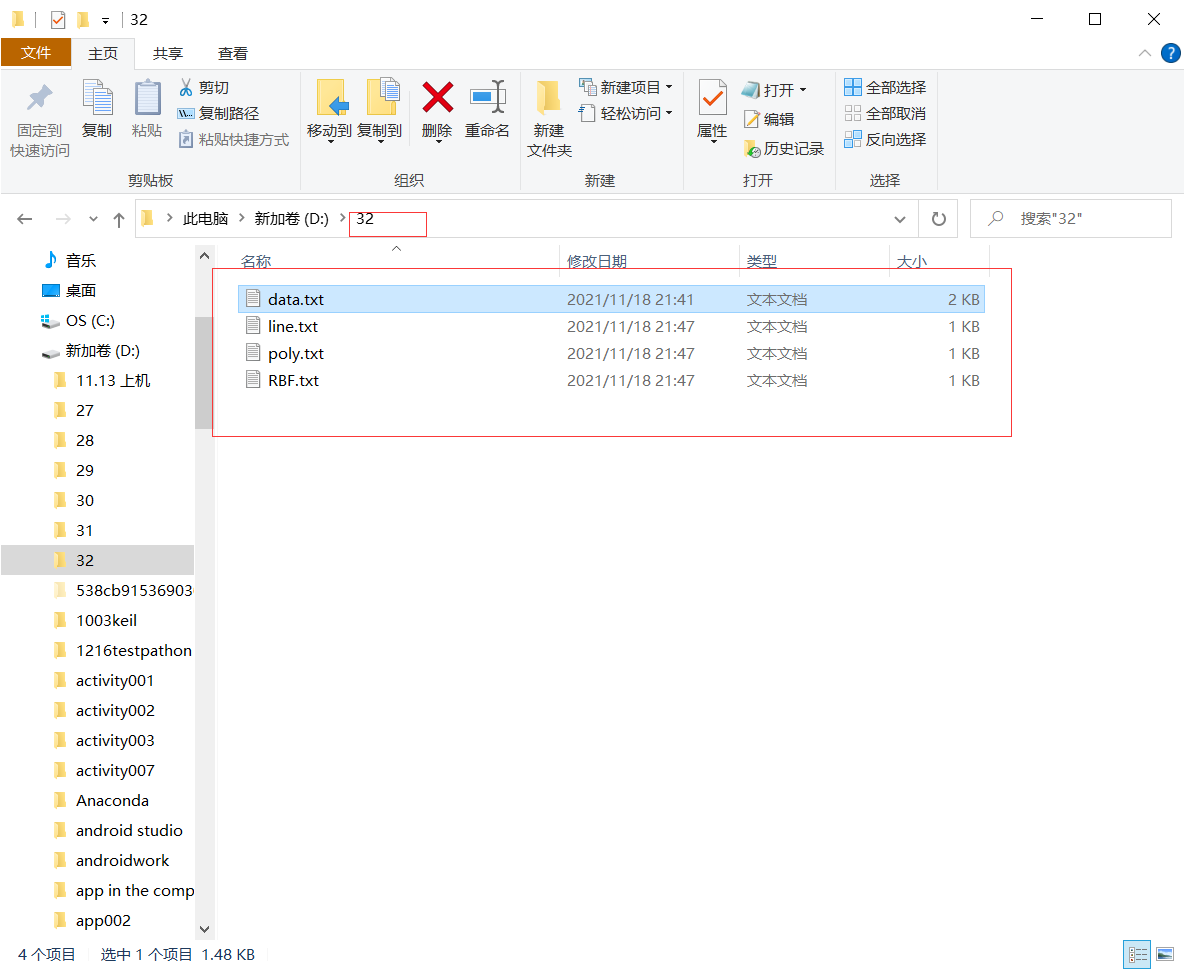Open the File (文件) tab
Viewport: 1185px width, 970px height.
[x=36, y=53]
